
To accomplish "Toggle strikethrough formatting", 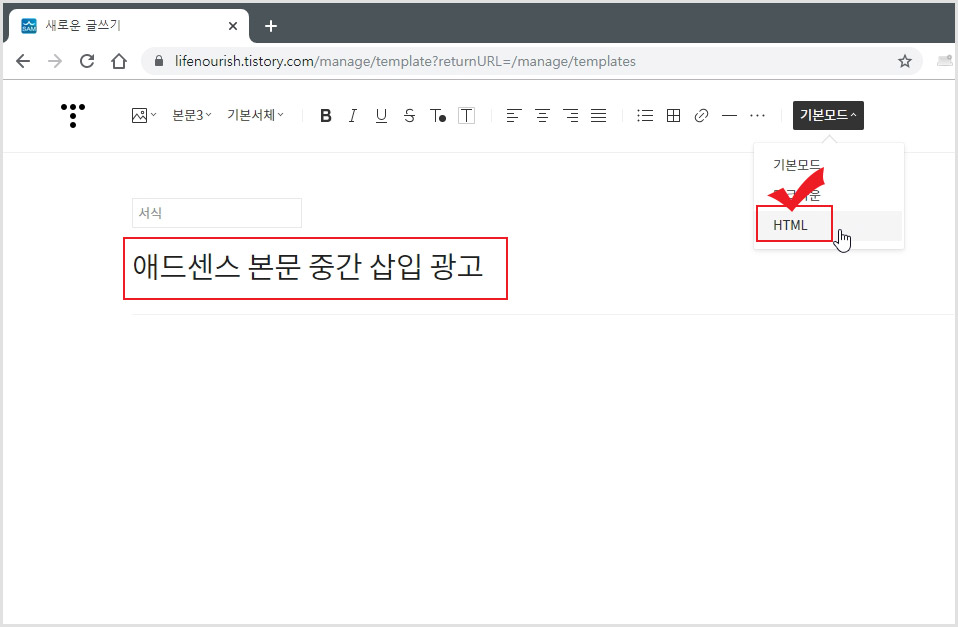I will tap(409, 116).
